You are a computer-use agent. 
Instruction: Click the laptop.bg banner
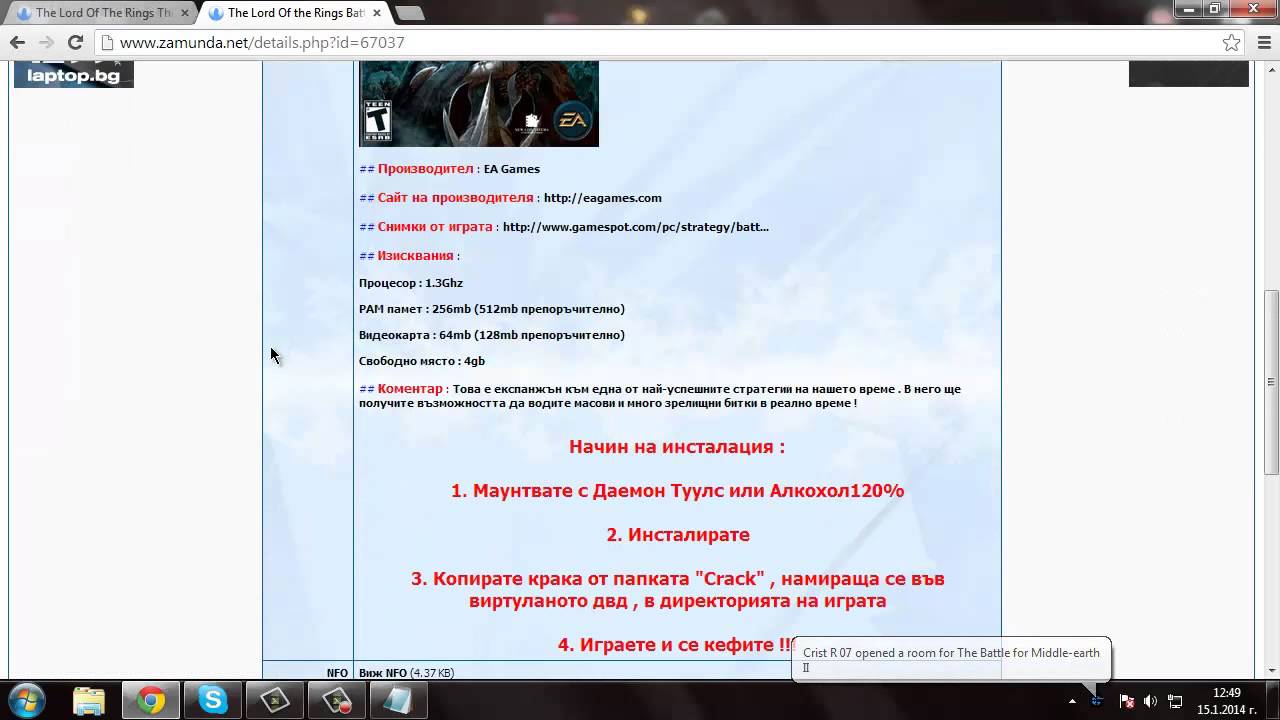(74, 73)
